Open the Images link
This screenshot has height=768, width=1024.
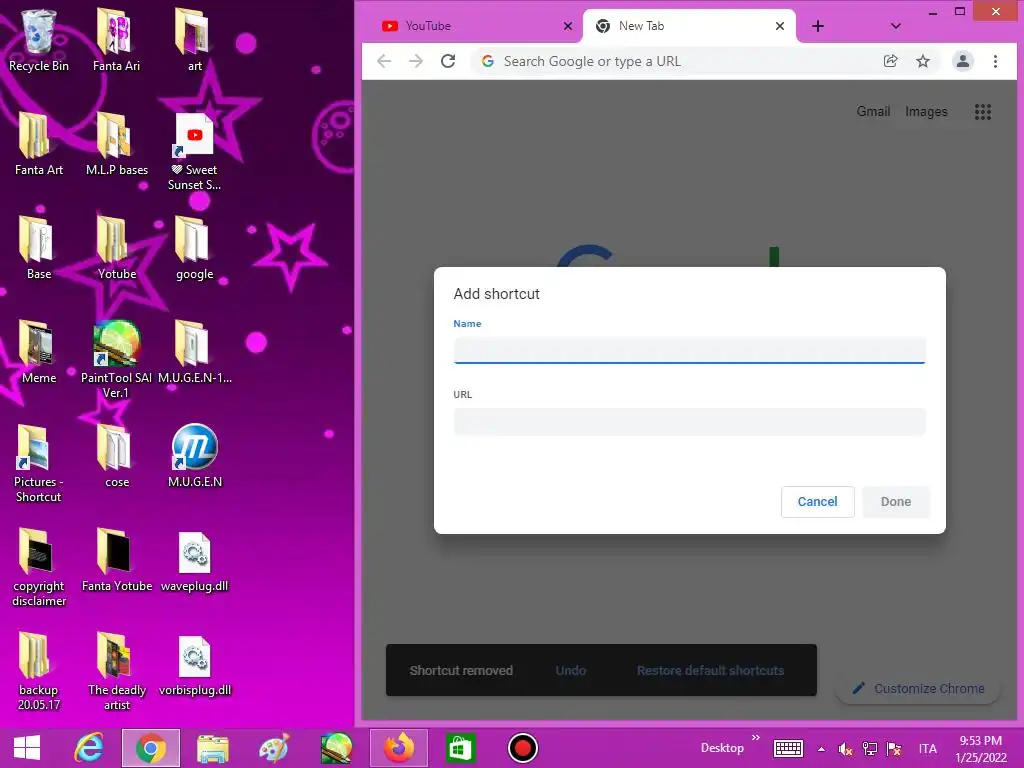(926, 112)
